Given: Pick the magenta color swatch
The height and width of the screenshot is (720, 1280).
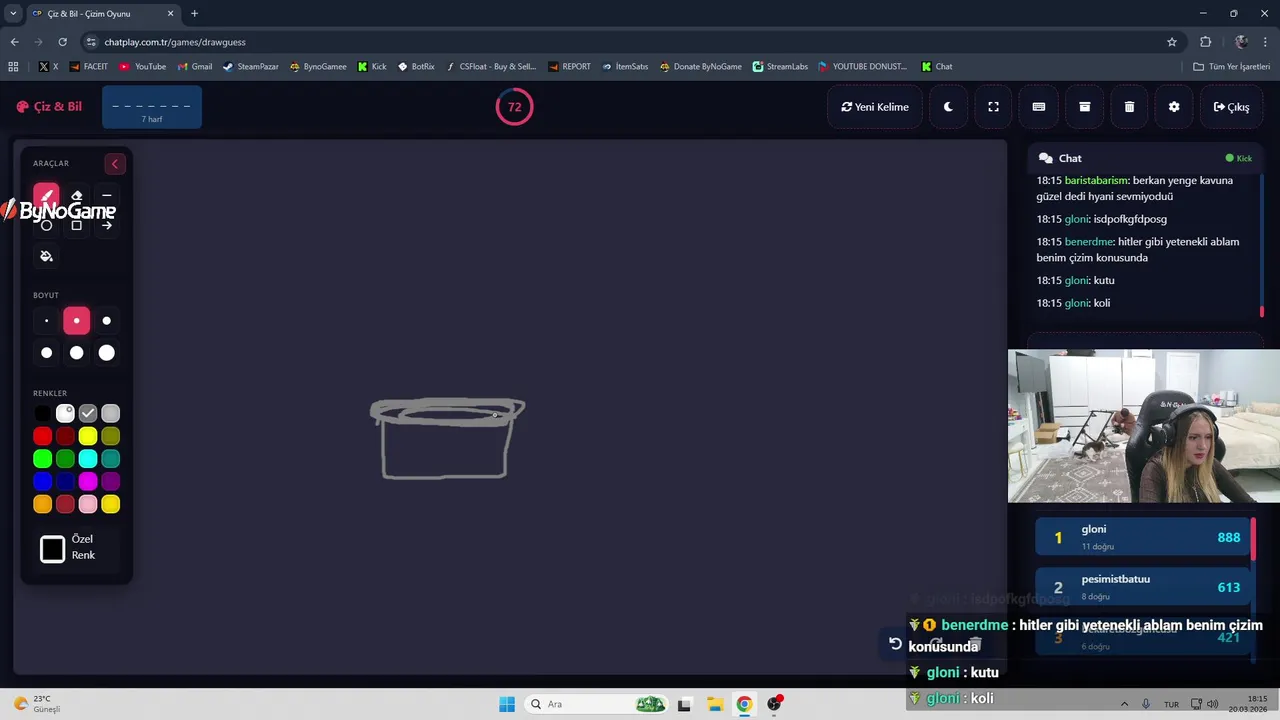Looking at the screenshot, I should coord(88,482).
